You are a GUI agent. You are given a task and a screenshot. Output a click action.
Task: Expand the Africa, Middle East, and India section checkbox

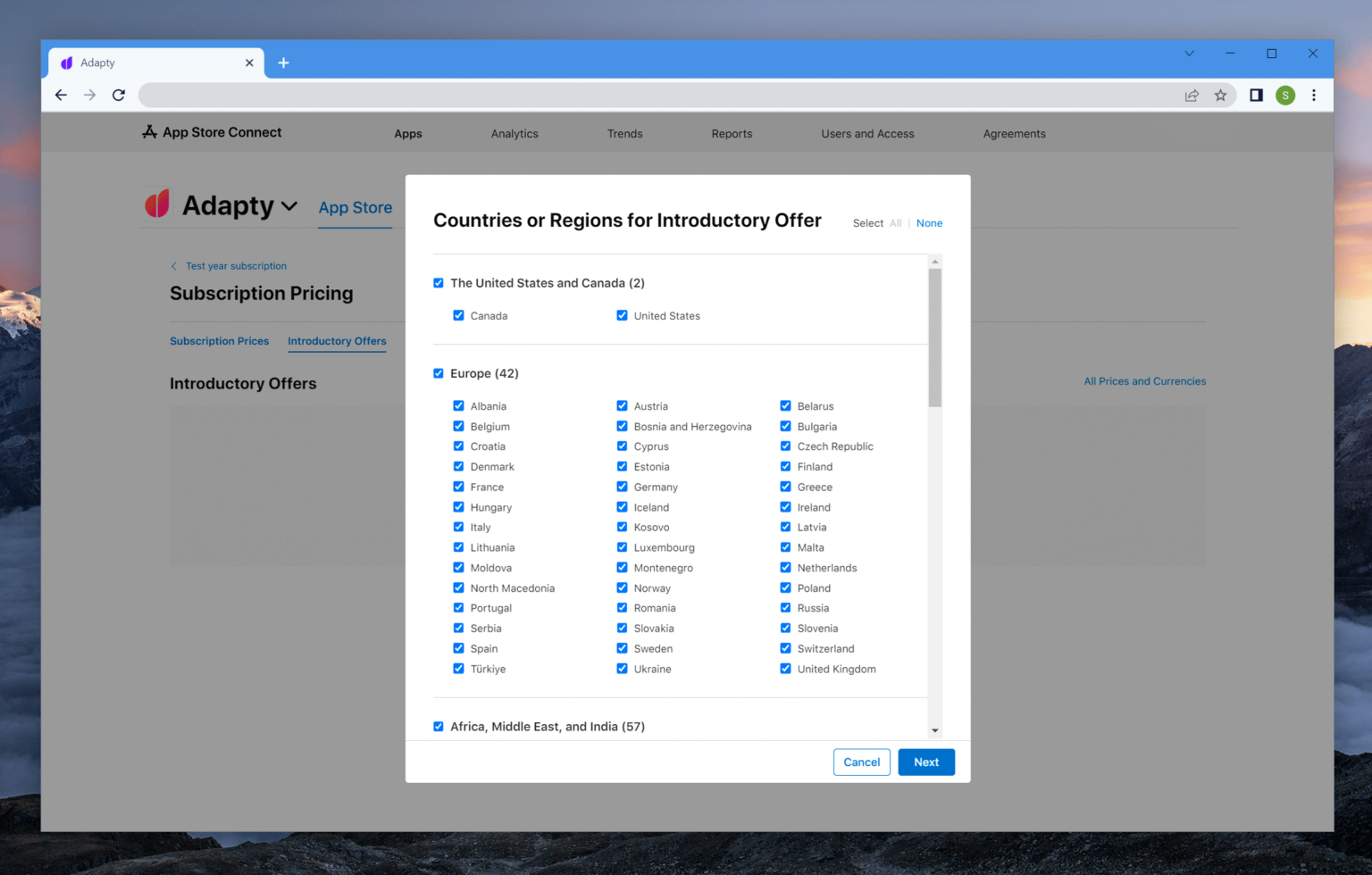click(438, 726)
